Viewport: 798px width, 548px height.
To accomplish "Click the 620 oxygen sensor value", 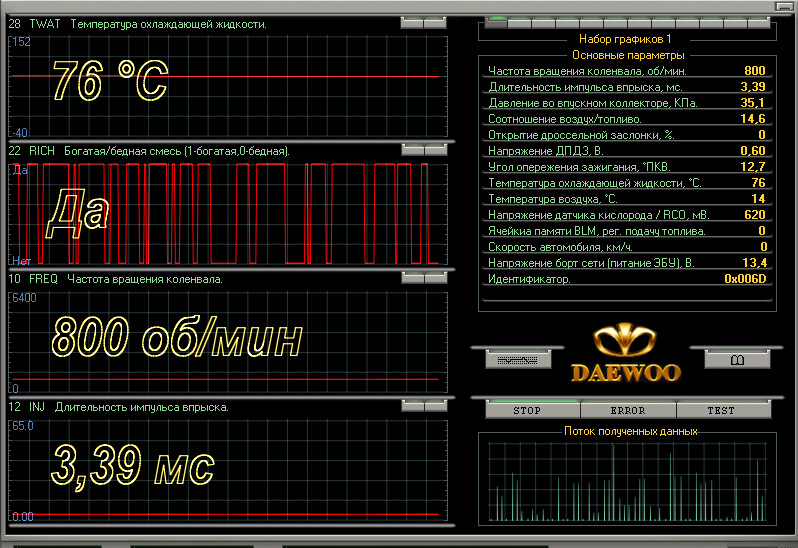I will 755,215.
